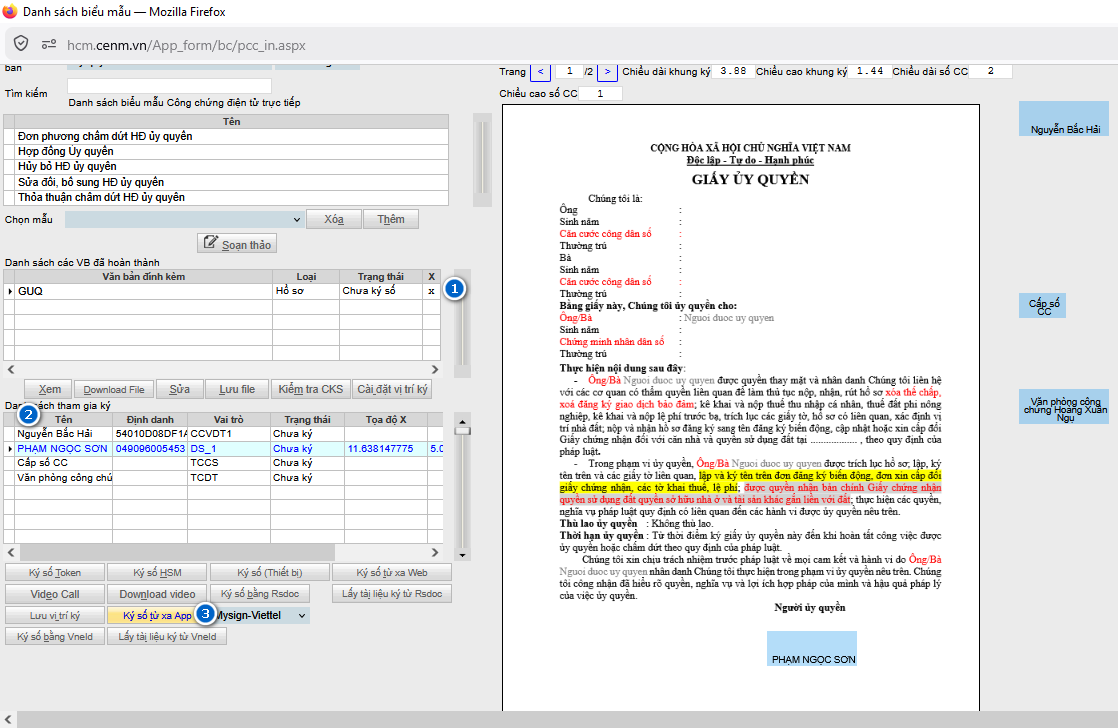
Task: Click Chiều dài số CC value field
Action: [990, 71]
